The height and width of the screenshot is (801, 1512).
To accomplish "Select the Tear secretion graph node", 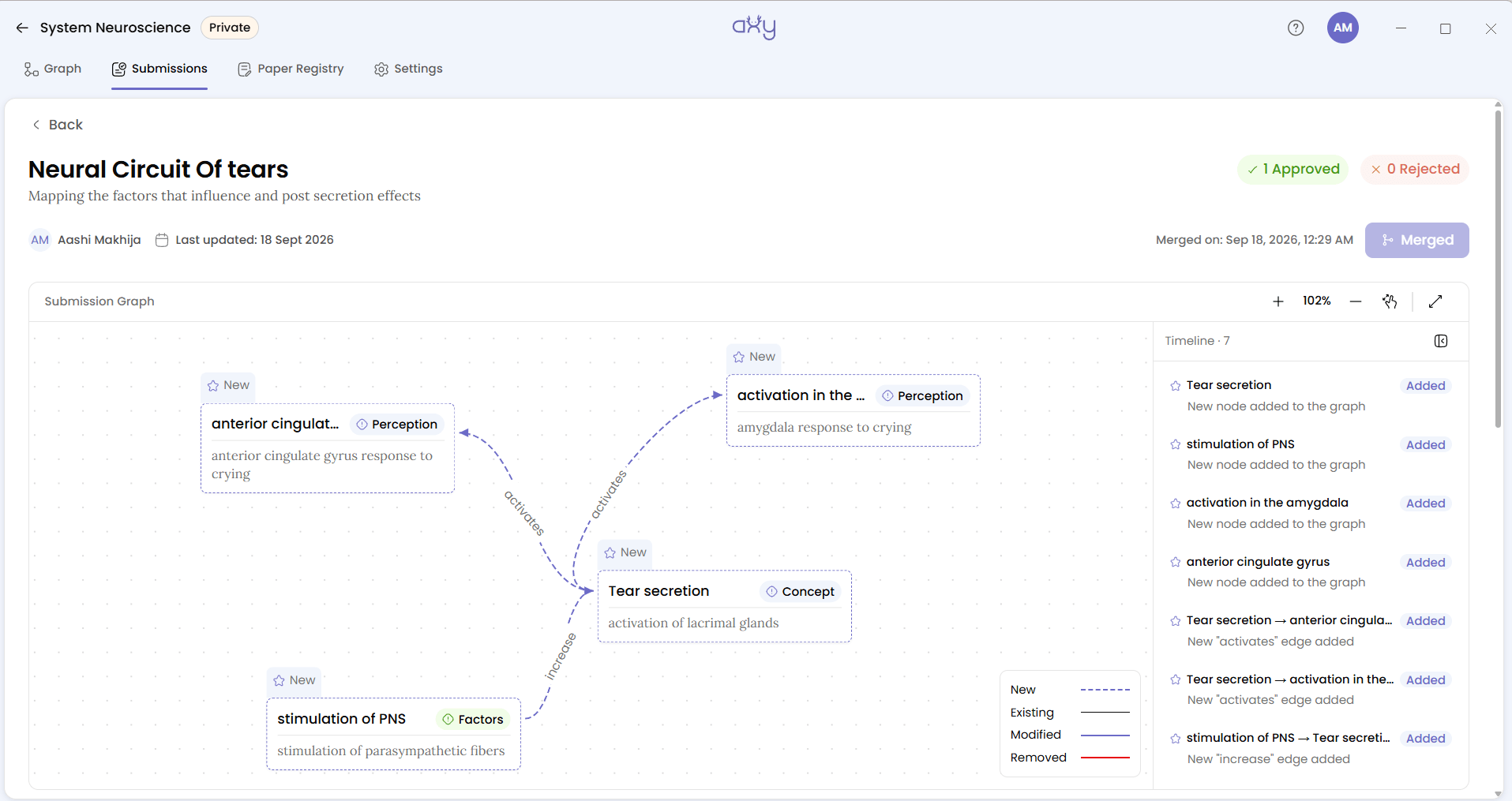I will click(x=725, y=606).
